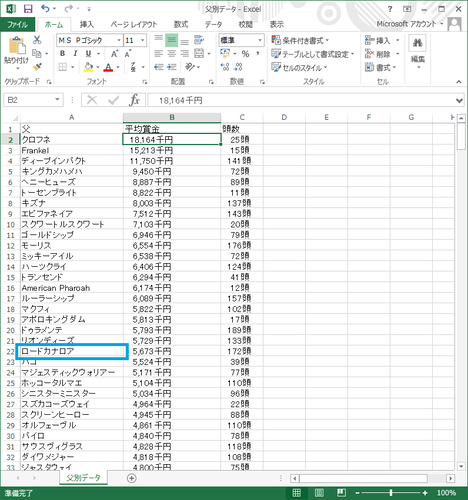Toggle Bold formatting

62,54
